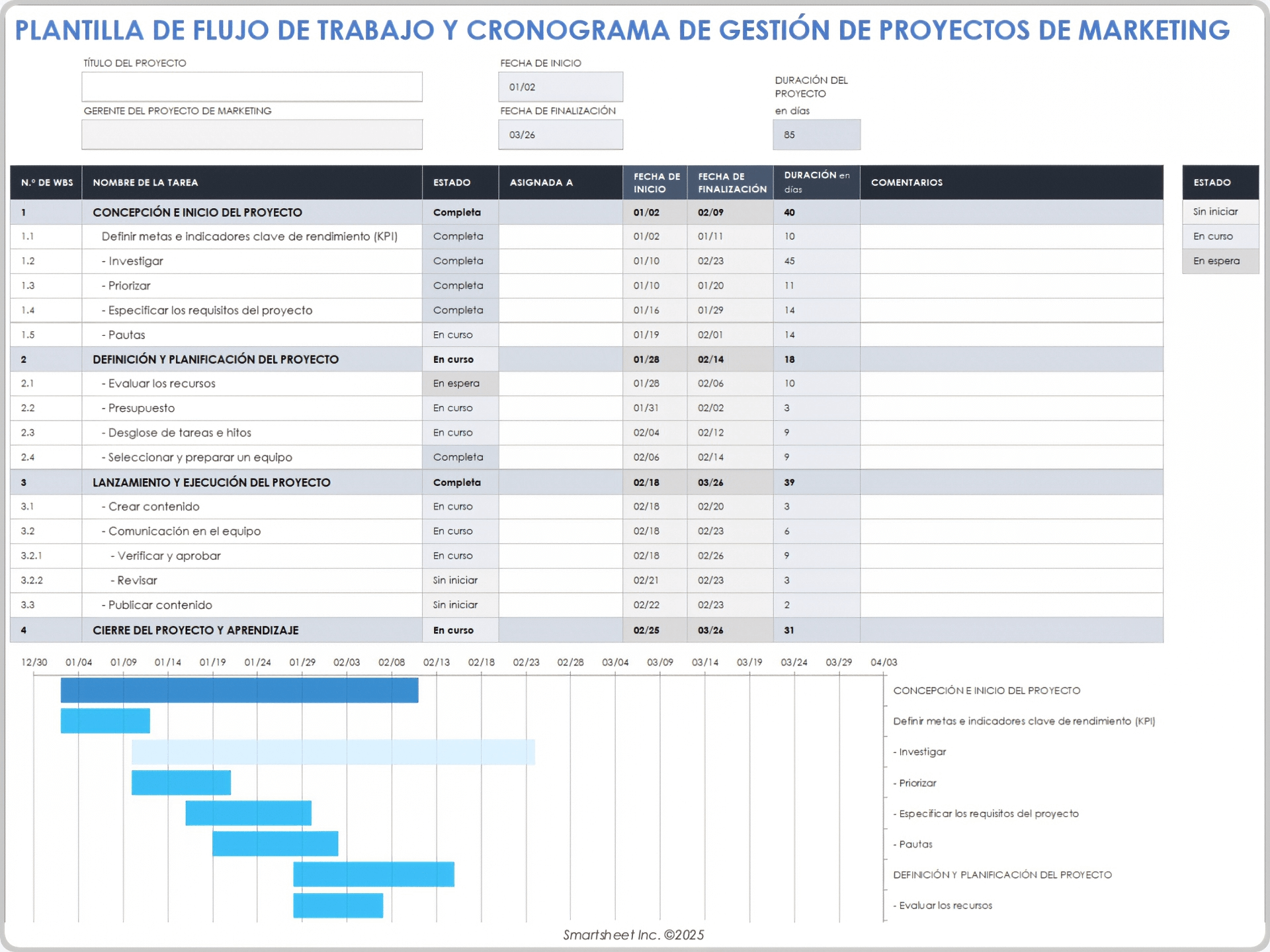1270x952 pixels.
Task: Open the En espera status of Evaluar los recursos
Action: coord(460,383)
